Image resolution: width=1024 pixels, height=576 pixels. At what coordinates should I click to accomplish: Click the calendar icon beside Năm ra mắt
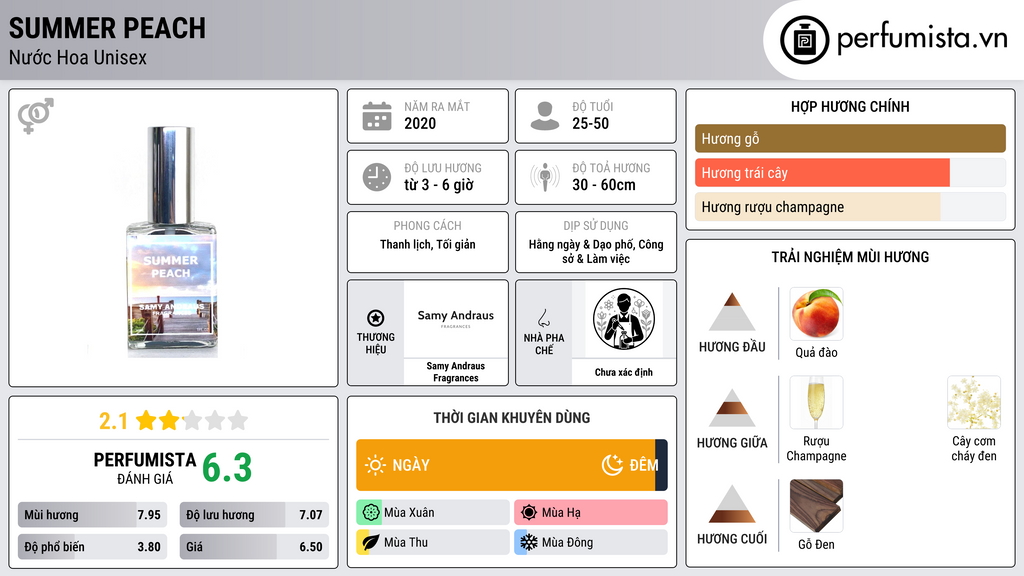coord(377,116)
